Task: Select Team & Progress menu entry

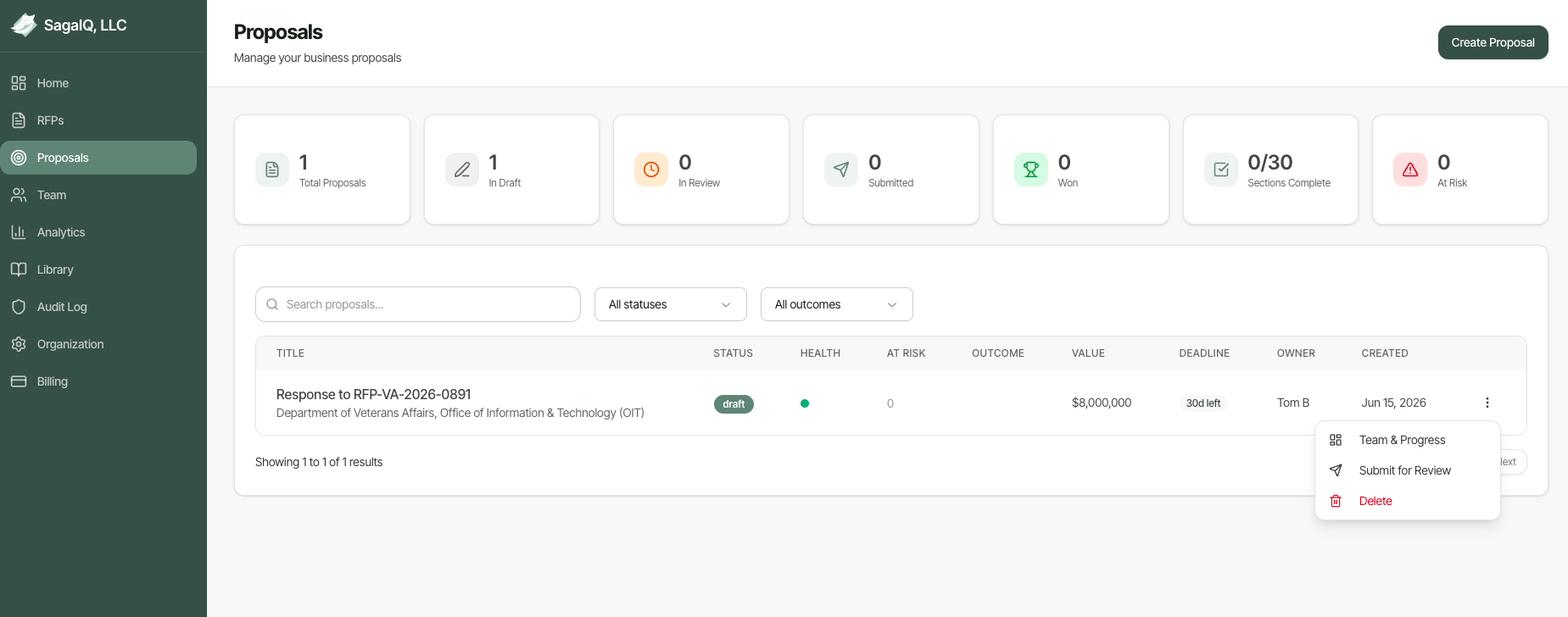Action: click(1408, 440)
